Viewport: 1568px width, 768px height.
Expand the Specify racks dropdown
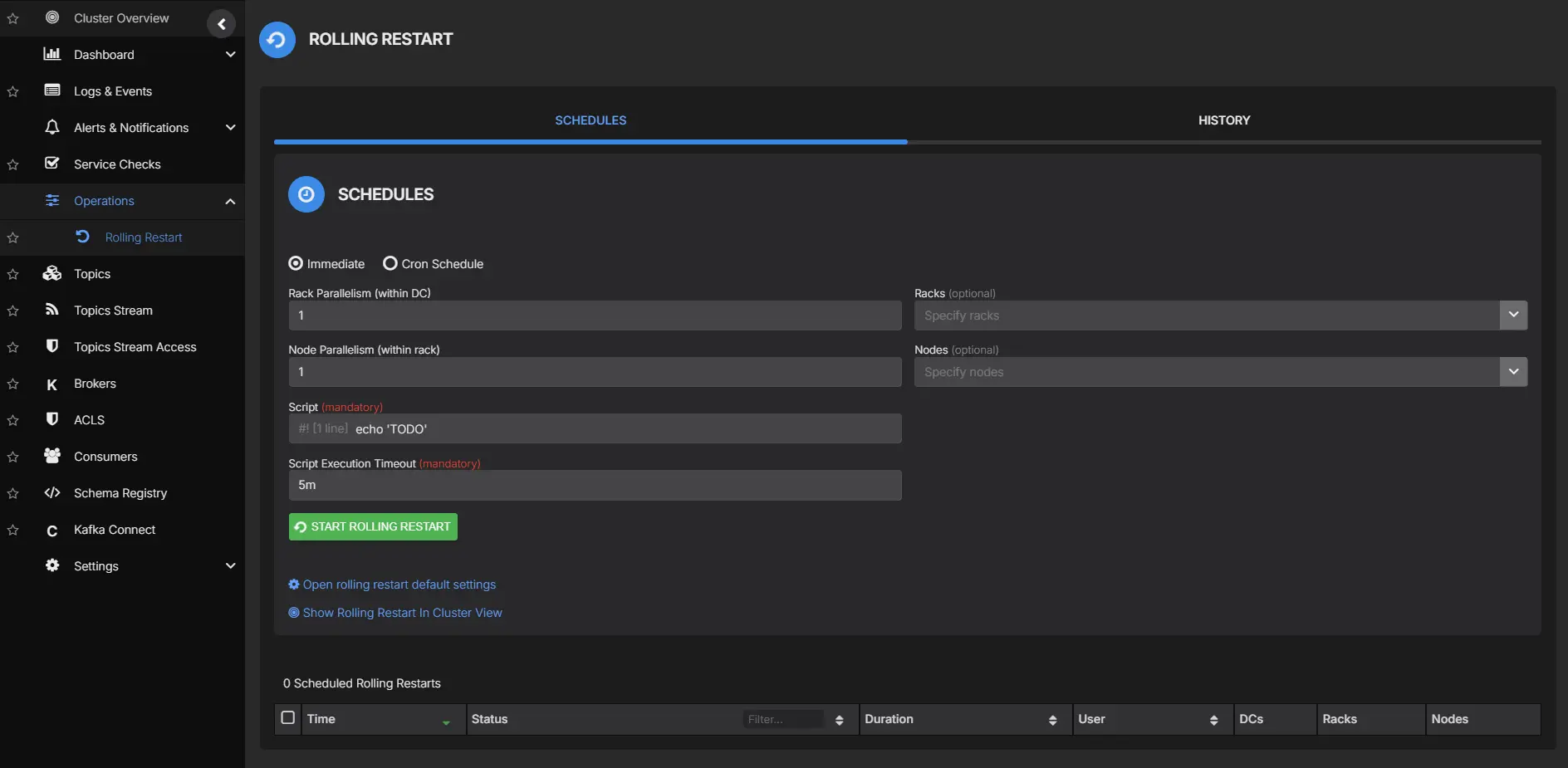point(1512,316)
